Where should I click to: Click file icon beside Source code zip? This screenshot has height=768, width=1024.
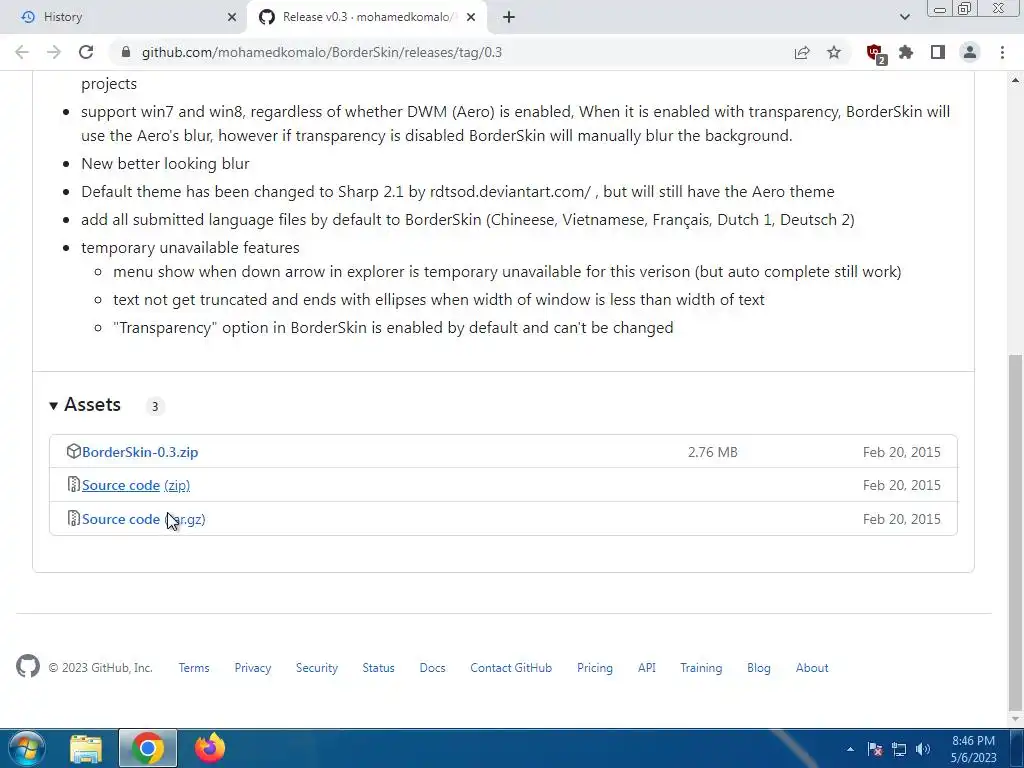click(x=74, y=485)
